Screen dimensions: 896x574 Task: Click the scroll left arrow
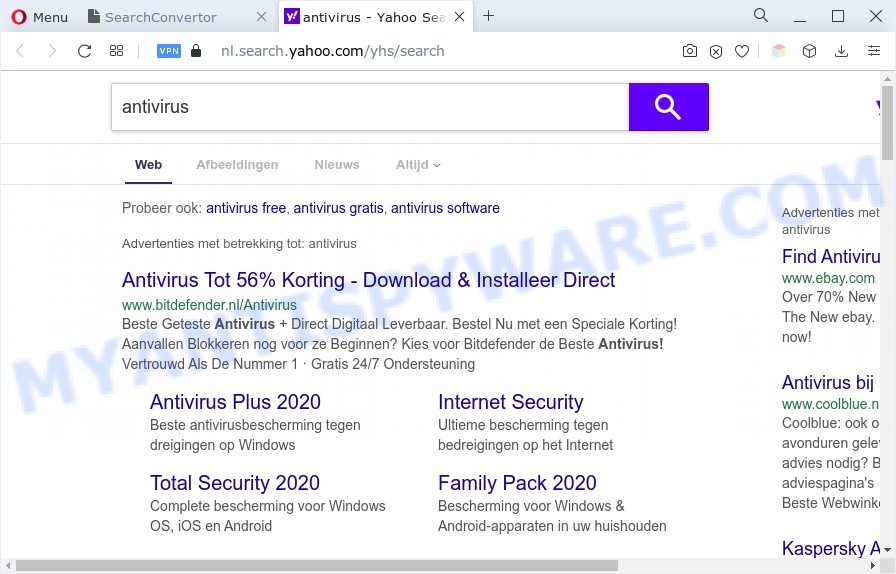point(7,566)
